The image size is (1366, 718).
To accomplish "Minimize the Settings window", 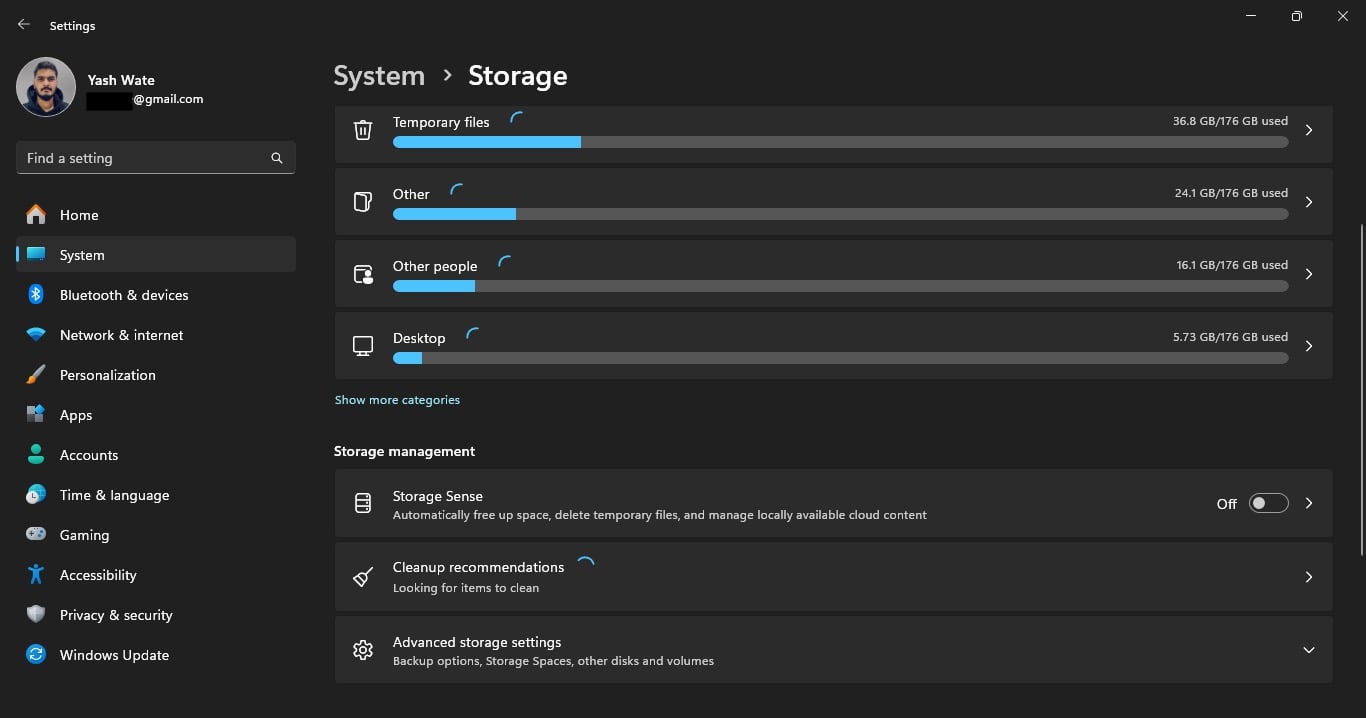I will pyautogui.click(x=1251, y=16).
